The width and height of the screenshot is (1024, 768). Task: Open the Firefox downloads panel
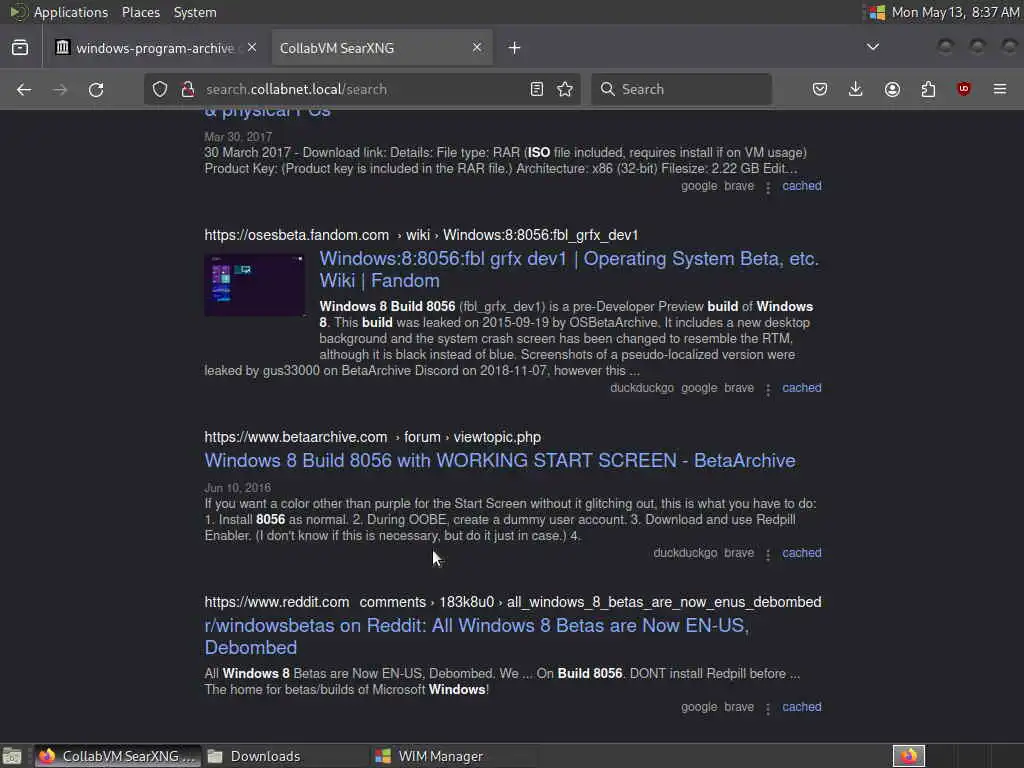[856, 89]
